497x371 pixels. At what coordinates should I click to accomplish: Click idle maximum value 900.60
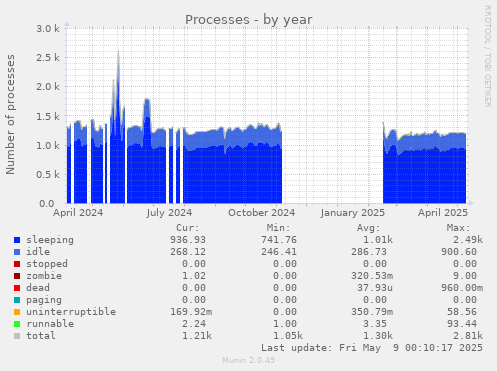459,252
